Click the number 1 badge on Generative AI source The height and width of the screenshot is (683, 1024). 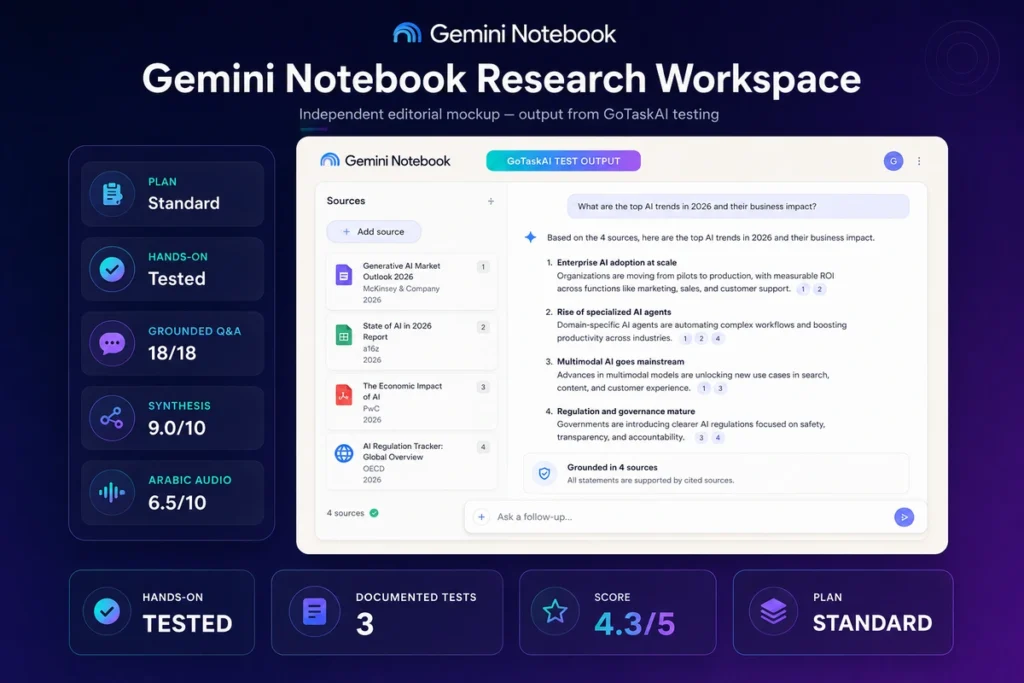coord(483,266)
